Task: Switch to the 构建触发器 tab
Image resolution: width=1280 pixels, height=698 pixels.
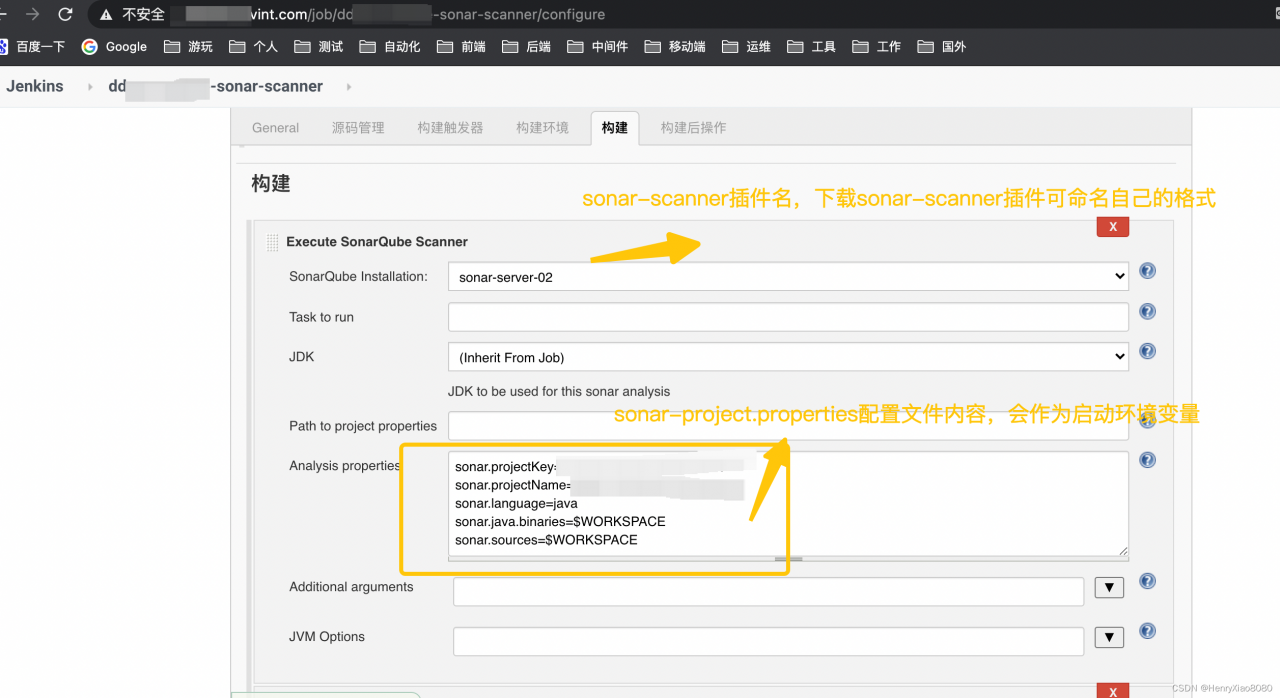Action: 450,128
